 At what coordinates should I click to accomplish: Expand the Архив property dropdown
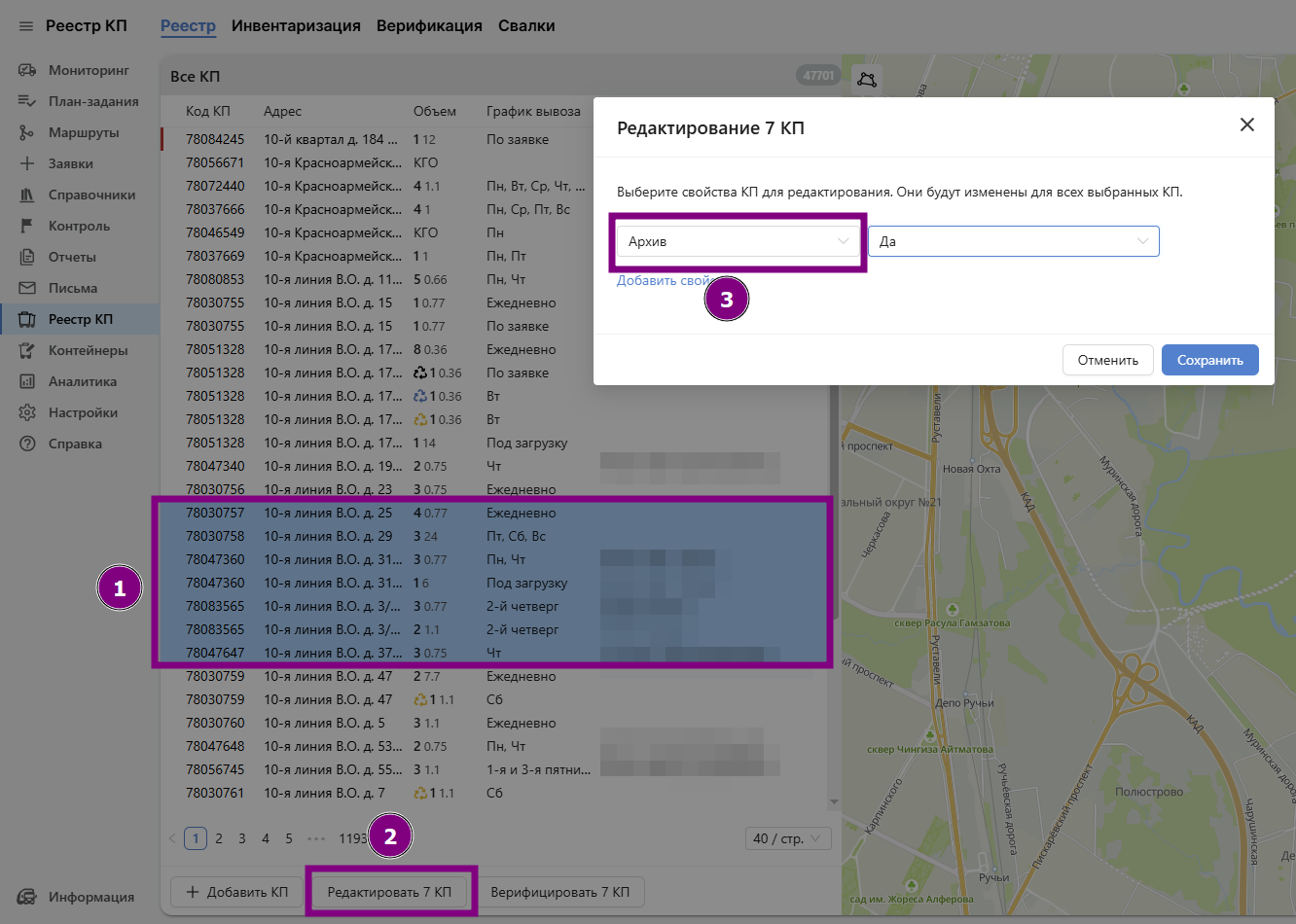[x=738, y=241]
